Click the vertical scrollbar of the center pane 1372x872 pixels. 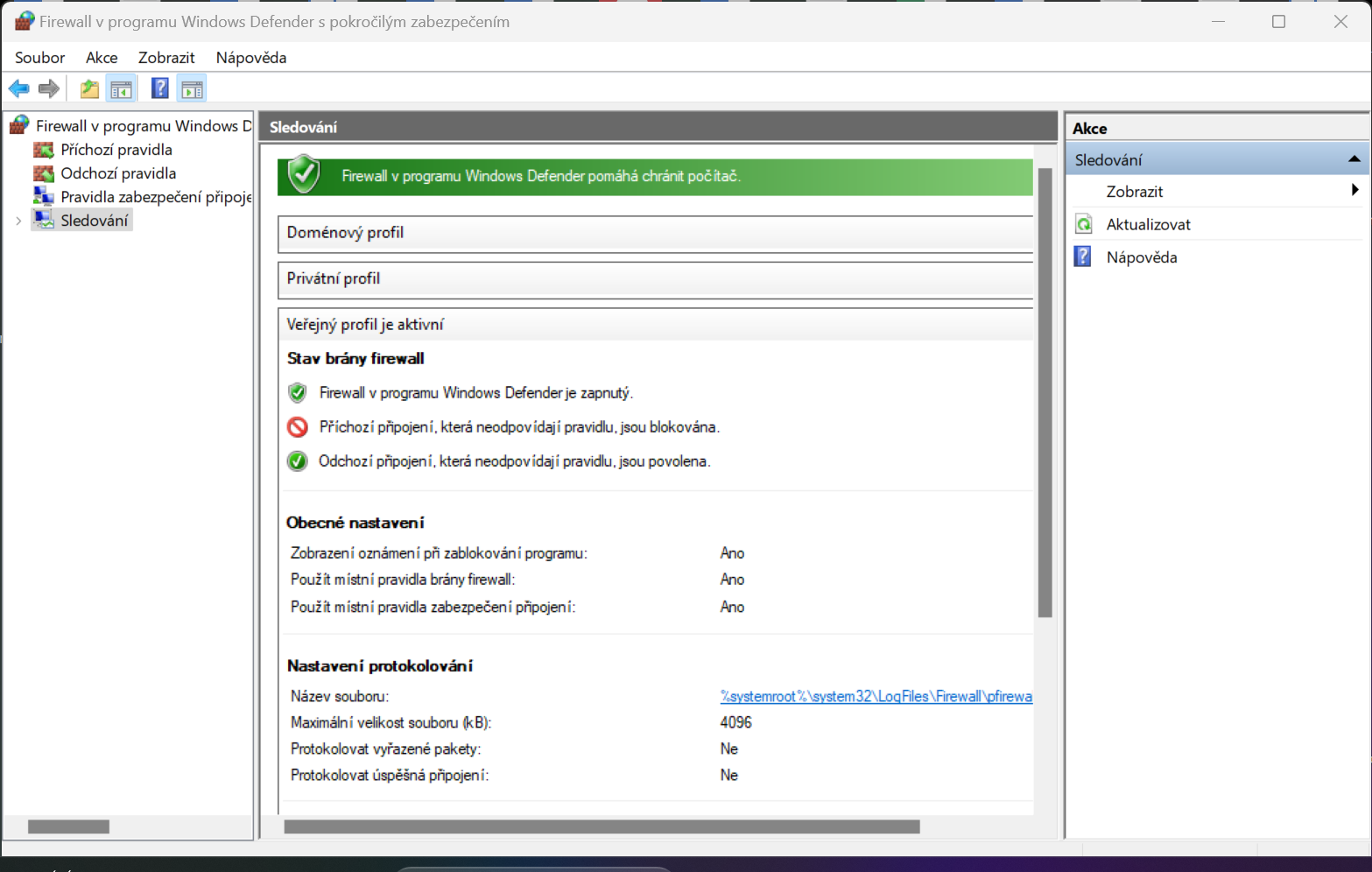coord(1045,392)
